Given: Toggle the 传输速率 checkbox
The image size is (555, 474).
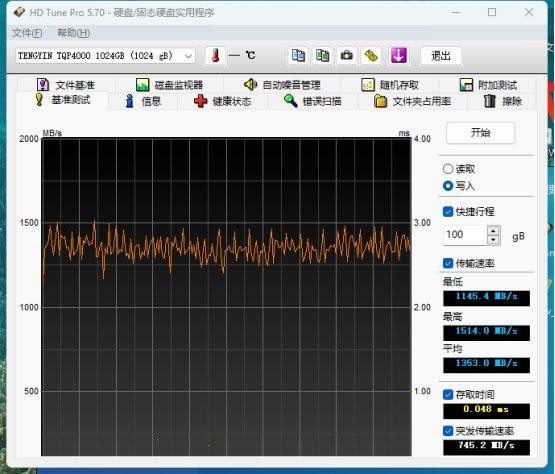Looking at the screenshot, I should 448,263.
